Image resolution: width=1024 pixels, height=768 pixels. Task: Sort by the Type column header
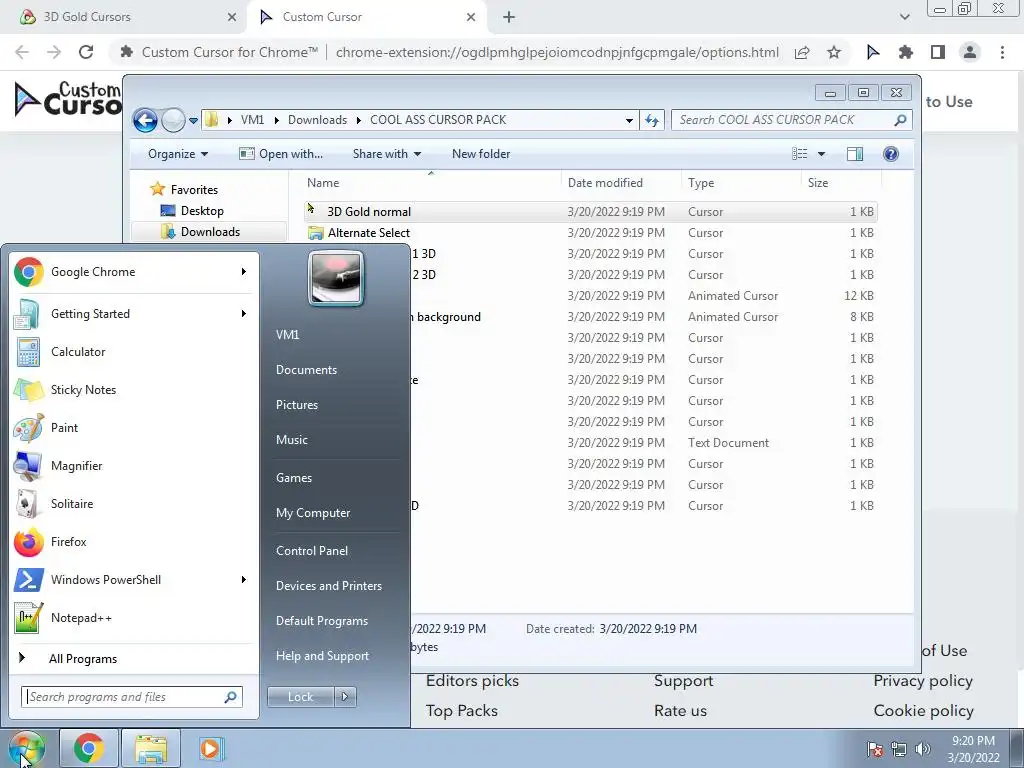741,183
